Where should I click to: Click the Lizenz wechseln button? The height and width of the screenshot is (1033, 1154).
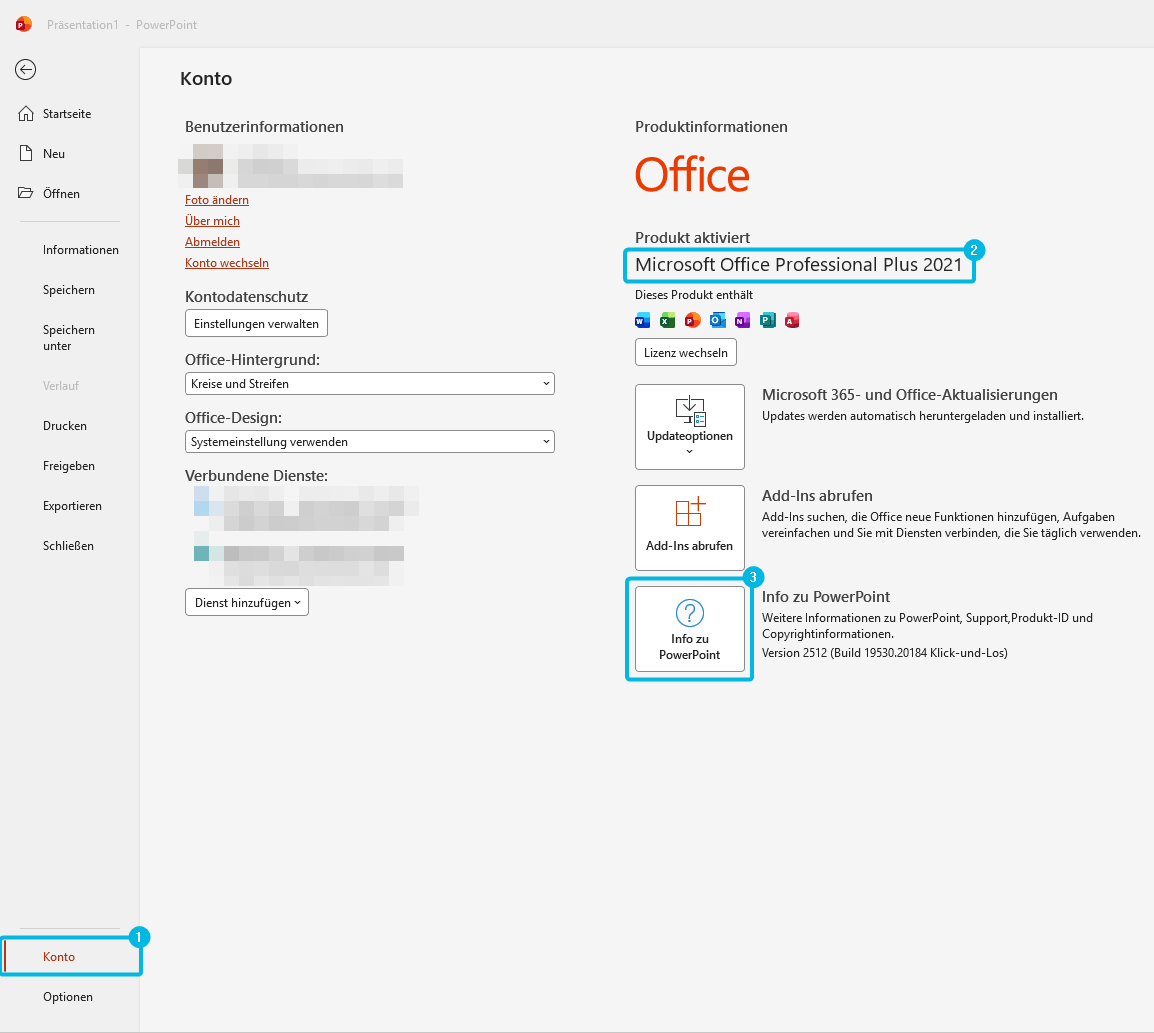point(685,352)
